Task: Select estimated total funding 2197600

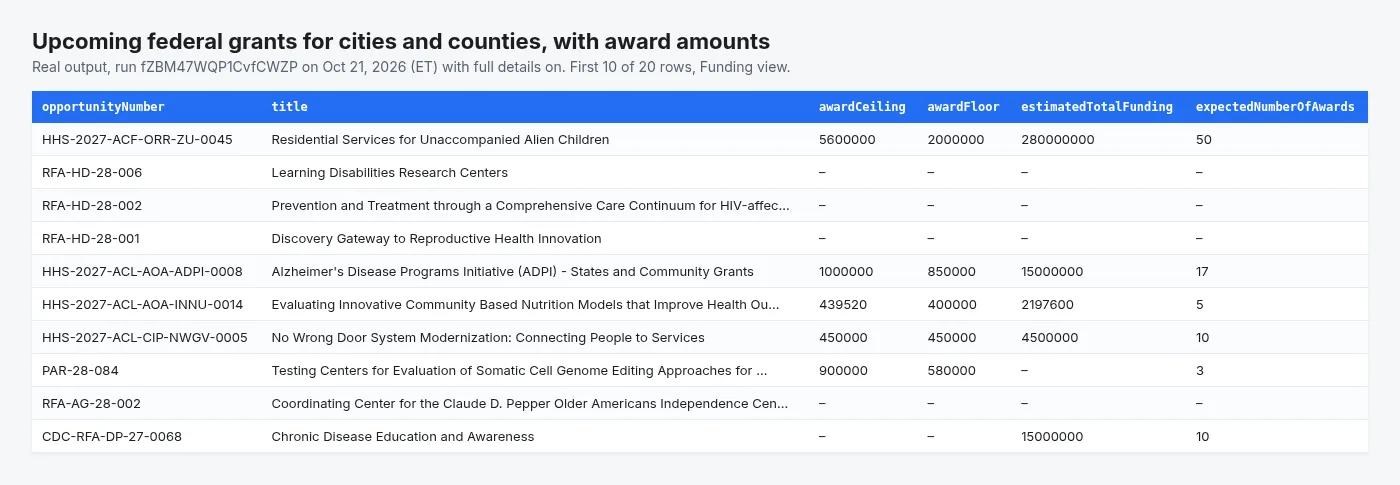Action: pos(1048,305)
